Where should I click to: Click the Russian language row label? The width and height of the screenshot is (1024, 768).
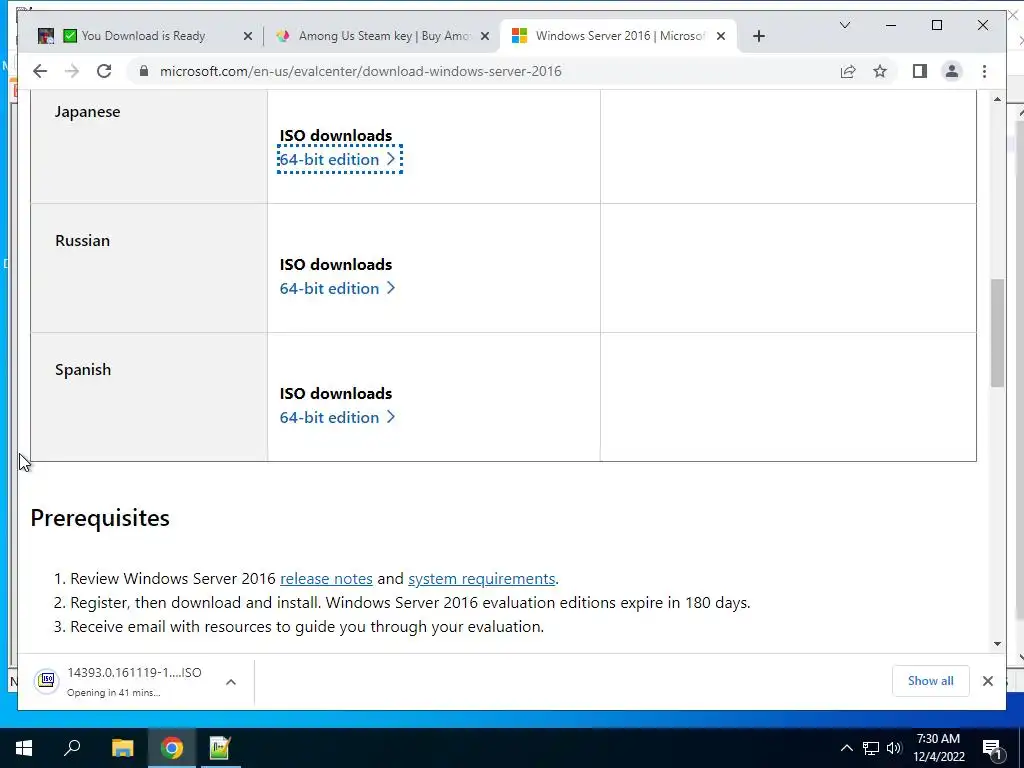(x=82, y=240)
